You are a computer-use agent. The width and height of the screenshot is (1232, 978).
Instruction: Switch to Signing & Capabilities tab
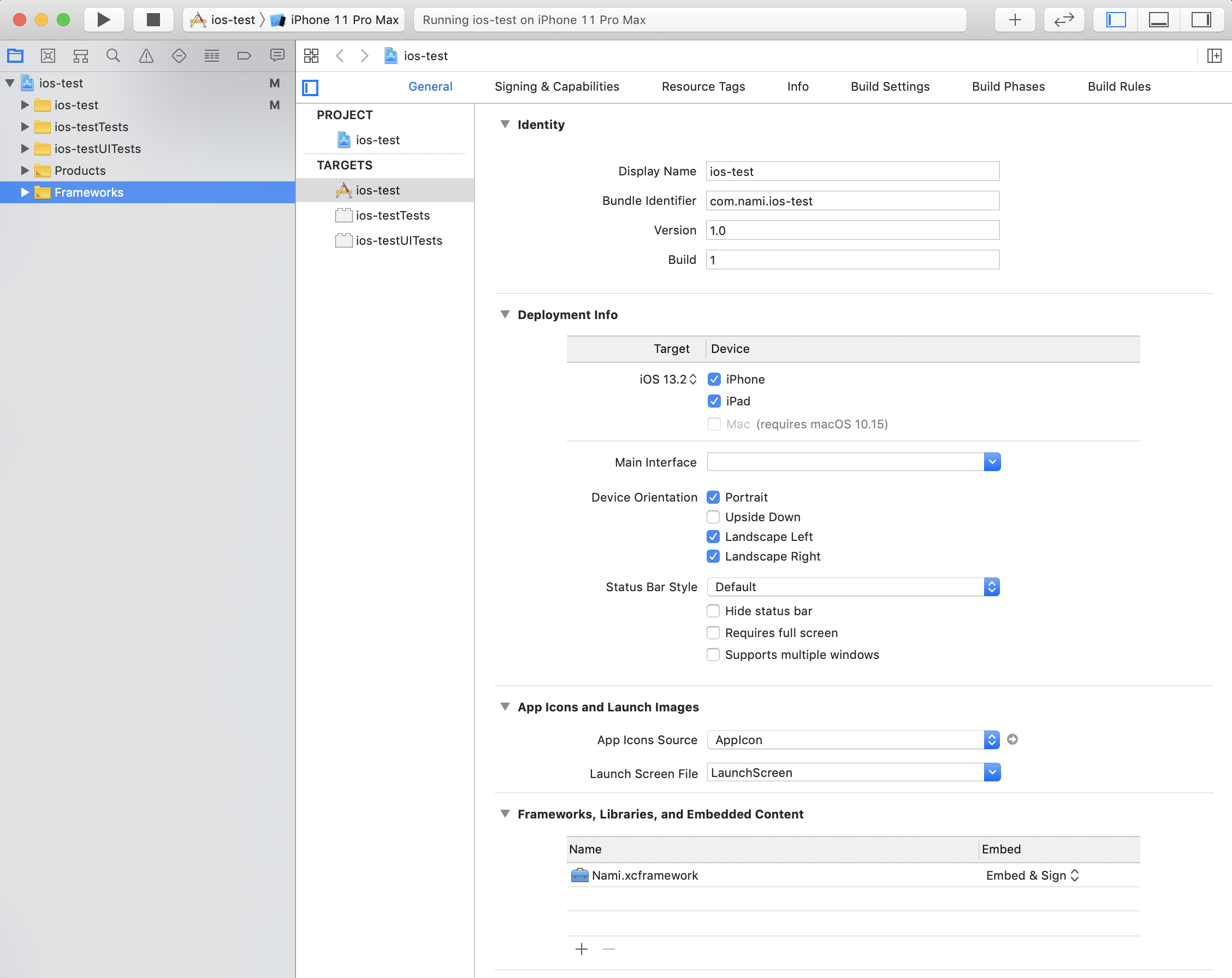point(556,86)
